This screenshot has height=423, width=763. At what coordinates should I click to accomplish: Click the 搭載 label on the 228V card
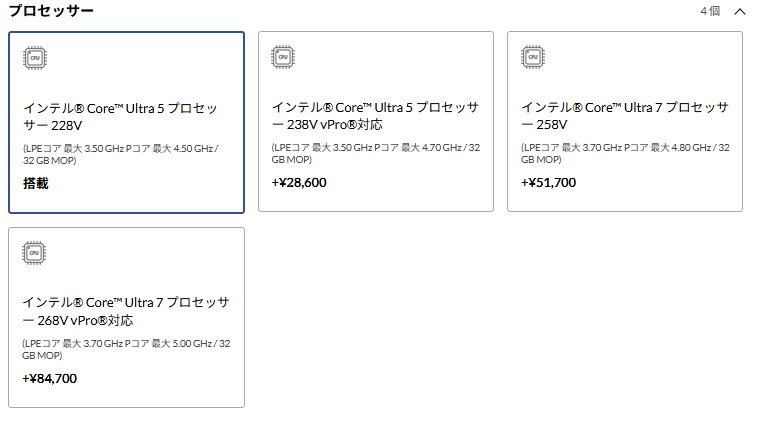click(x=36, y=184)
